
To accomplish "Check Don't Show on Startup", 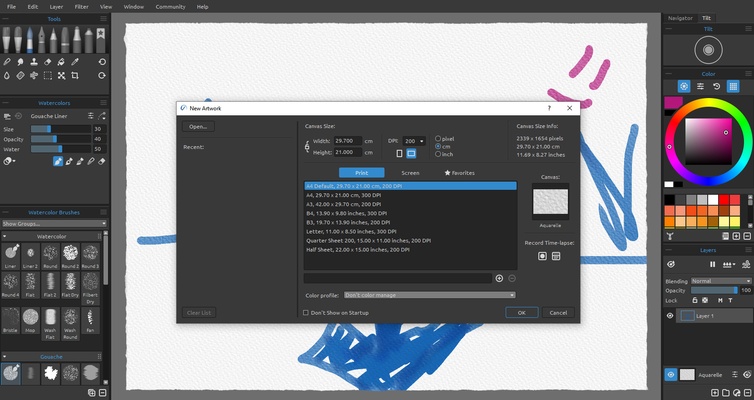I will point(305,312).
